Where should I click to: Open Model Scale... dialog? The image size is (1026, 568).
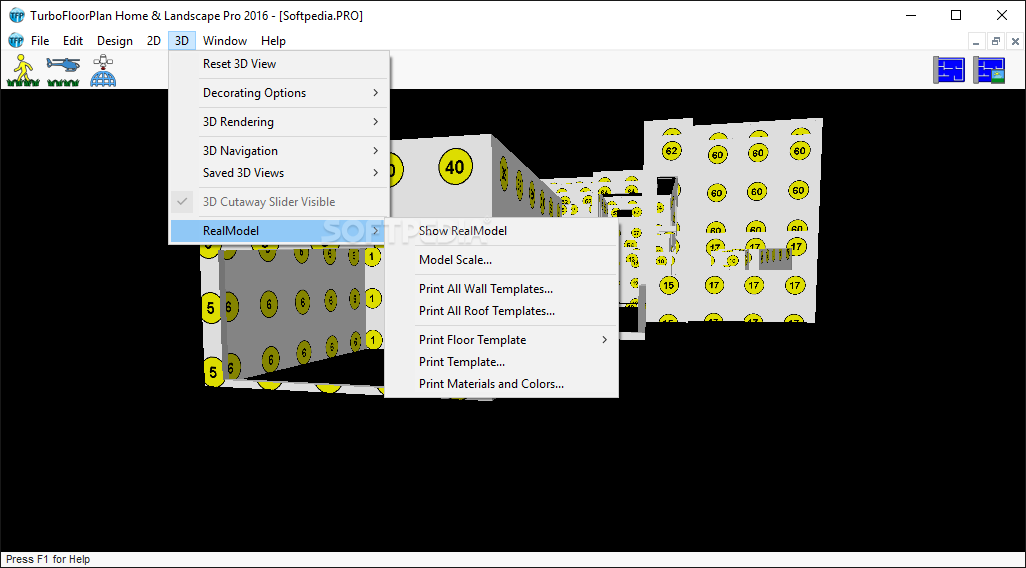point(501,260)
